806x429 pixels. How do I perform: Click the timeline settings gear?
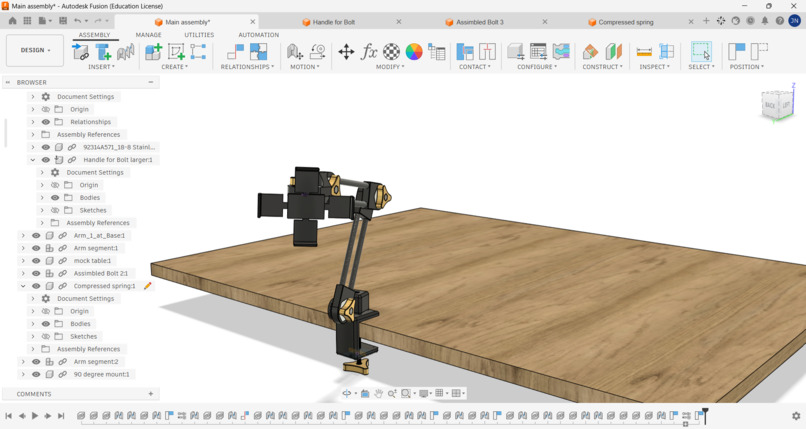(796, 416)
